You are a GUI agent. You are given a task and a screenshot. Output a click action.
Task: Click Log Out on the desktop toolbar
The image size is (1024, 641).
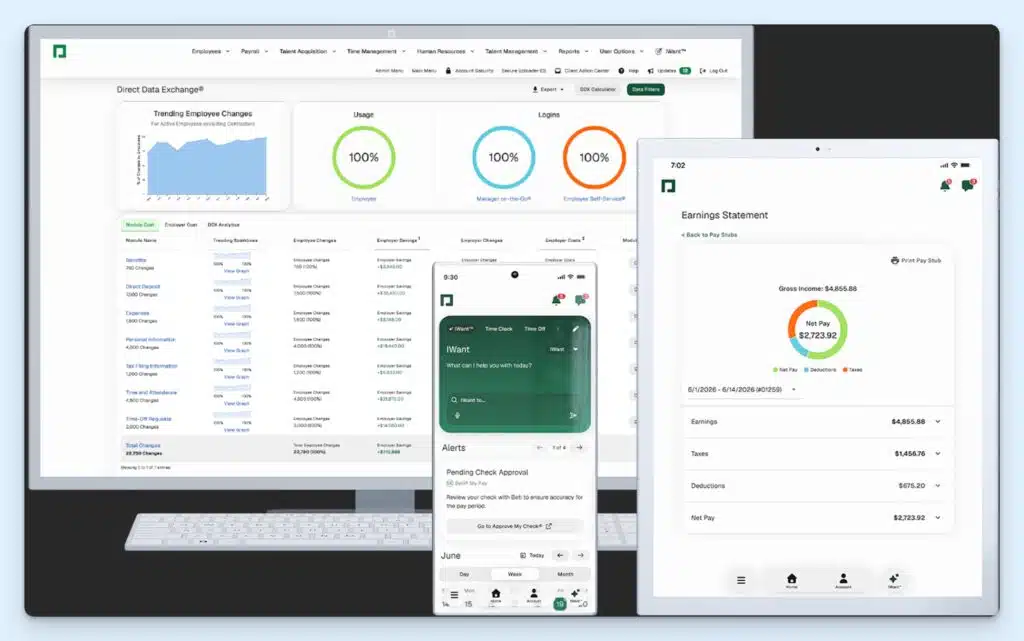[713, 70]
